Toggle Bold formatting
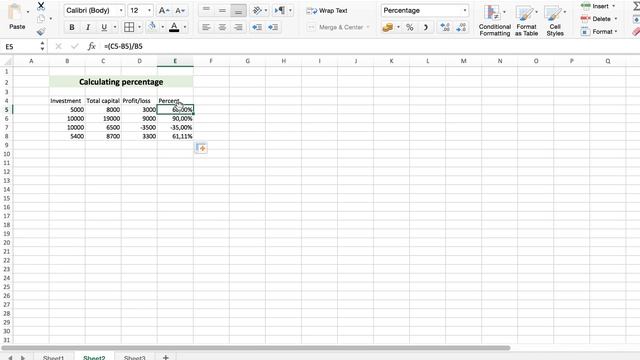Image resolution: width=640 pixels, height=360 pixels. point(72,27)
